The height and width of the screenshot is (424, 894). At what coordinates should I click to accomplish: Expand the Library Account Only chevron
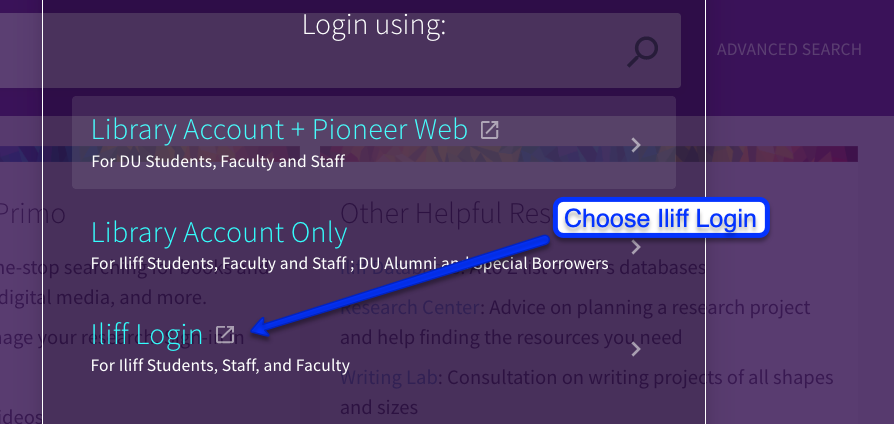637,247
